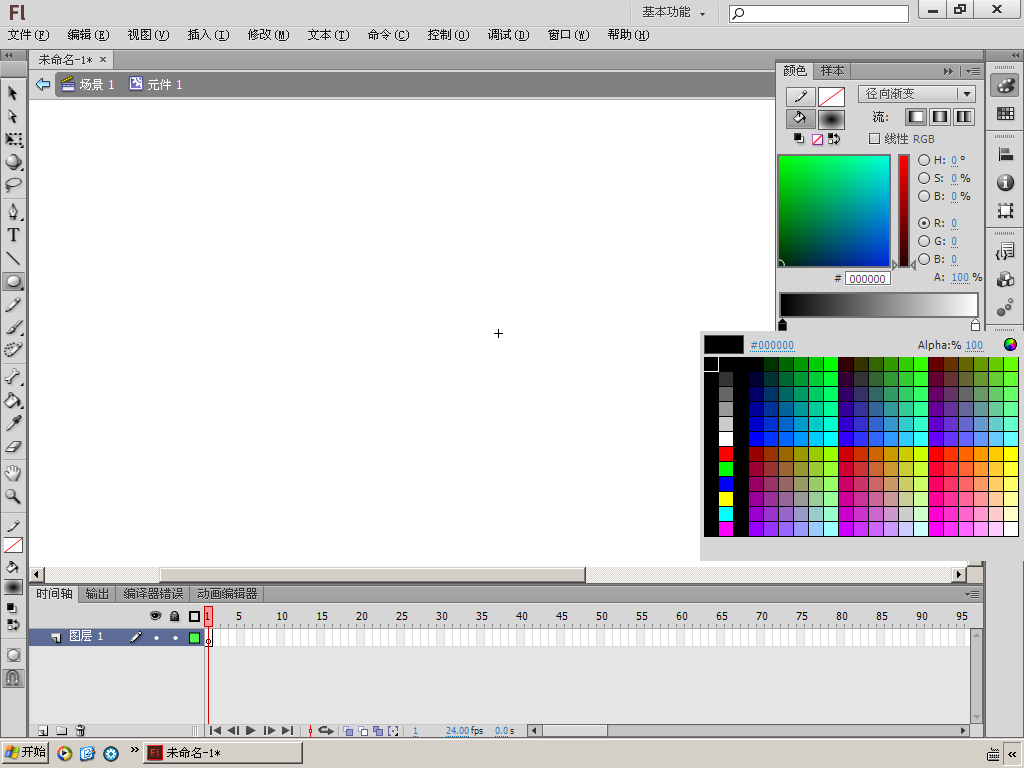The image size is (1024, 768).
Task: Open the 修改(M) menu
Action: tap(268, 35)
